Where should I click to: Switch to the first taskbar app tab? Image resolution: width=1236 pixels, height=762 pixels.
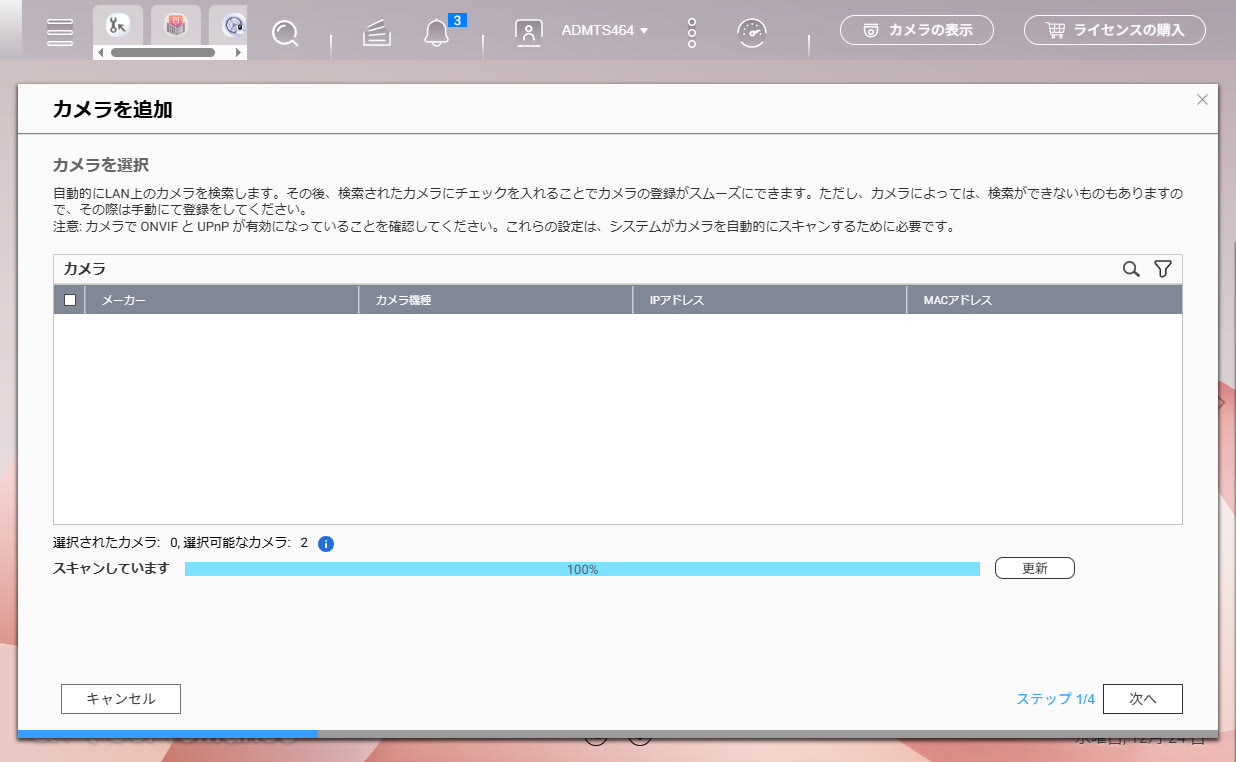pos(118,24)
